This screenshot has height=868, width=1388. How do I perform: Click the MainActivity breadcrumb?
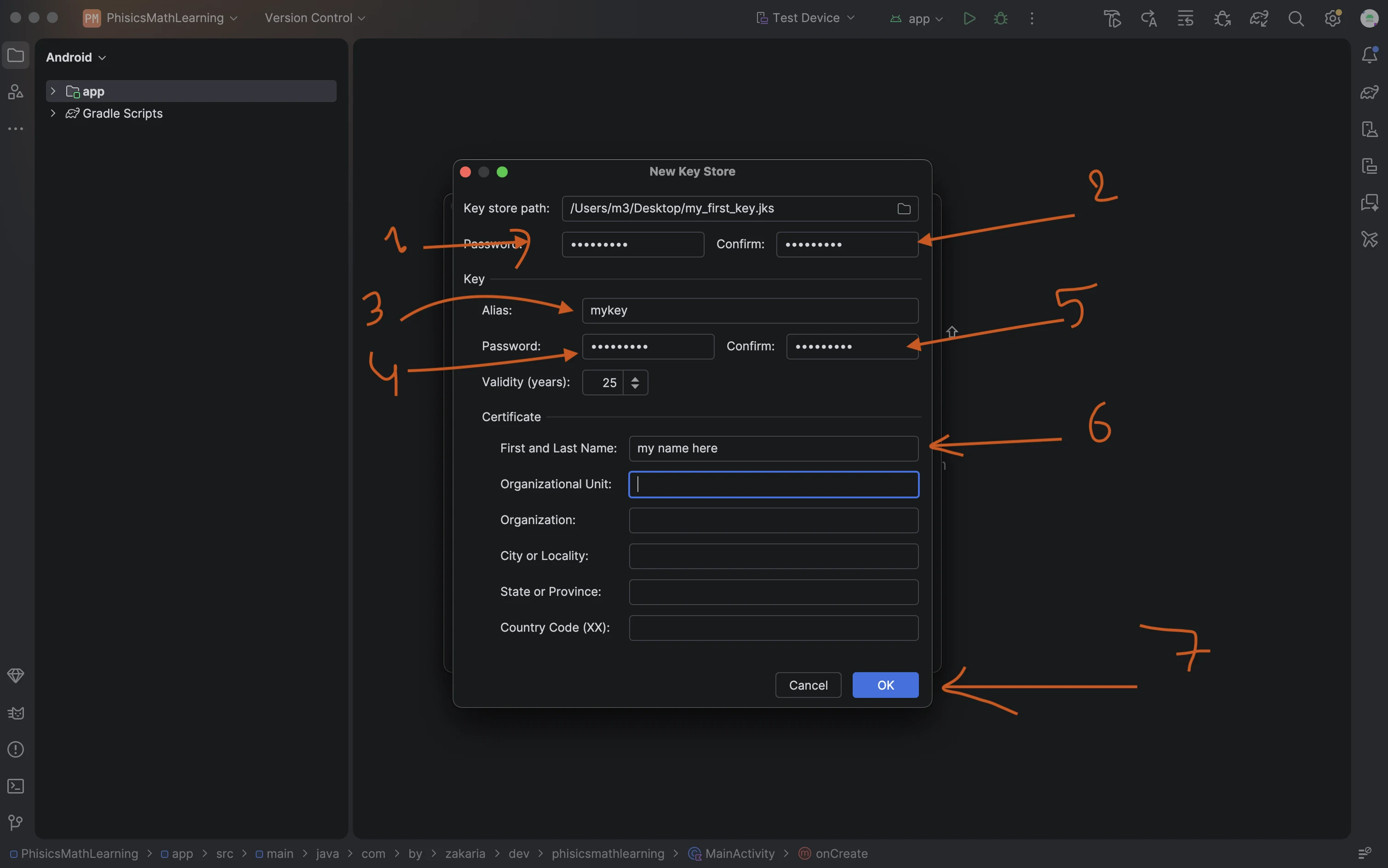[732, 854]
